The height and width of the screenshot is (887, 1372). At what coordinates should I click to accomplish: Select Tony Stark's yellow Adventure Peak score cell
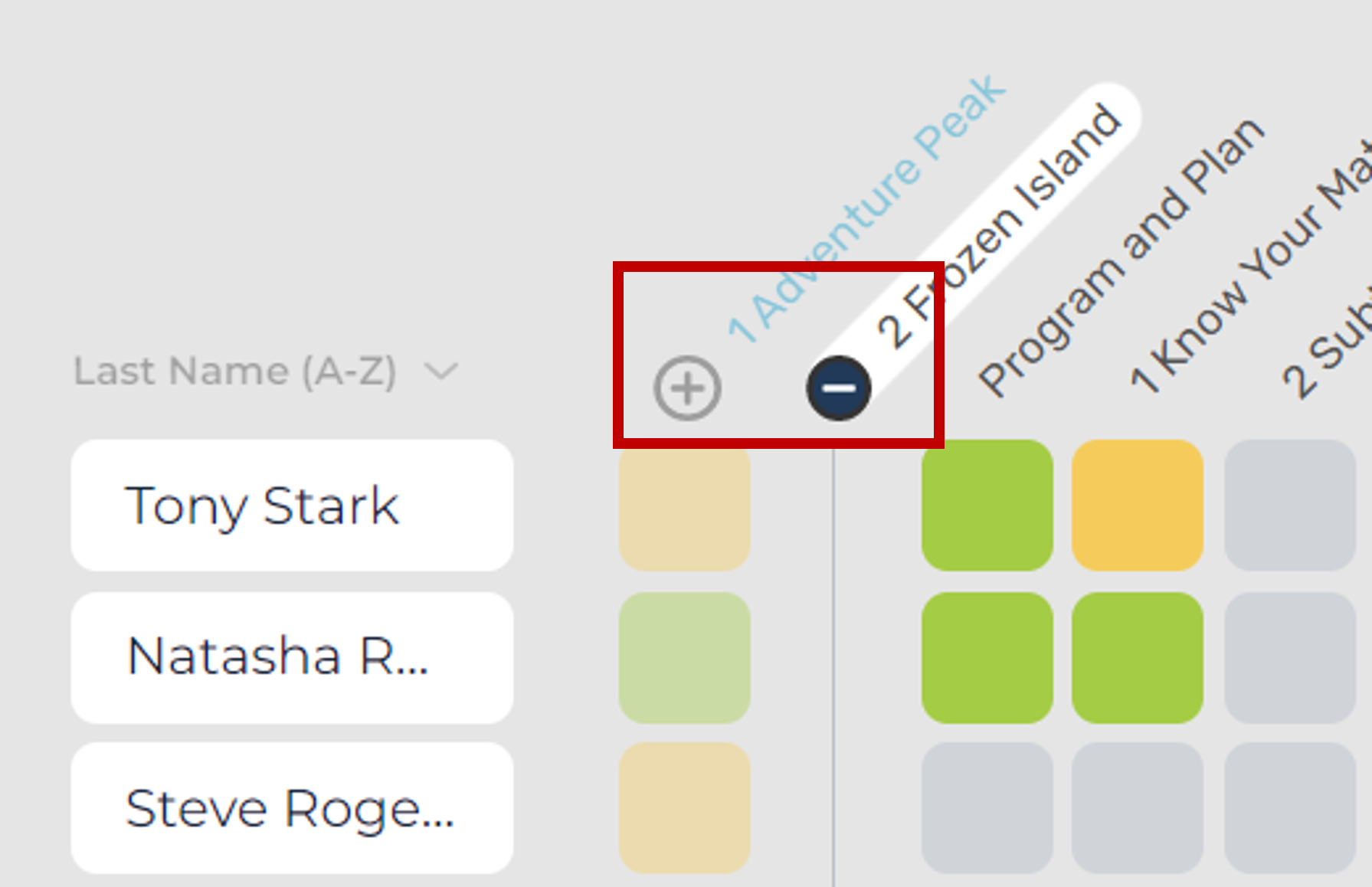(x=686, y=506)
